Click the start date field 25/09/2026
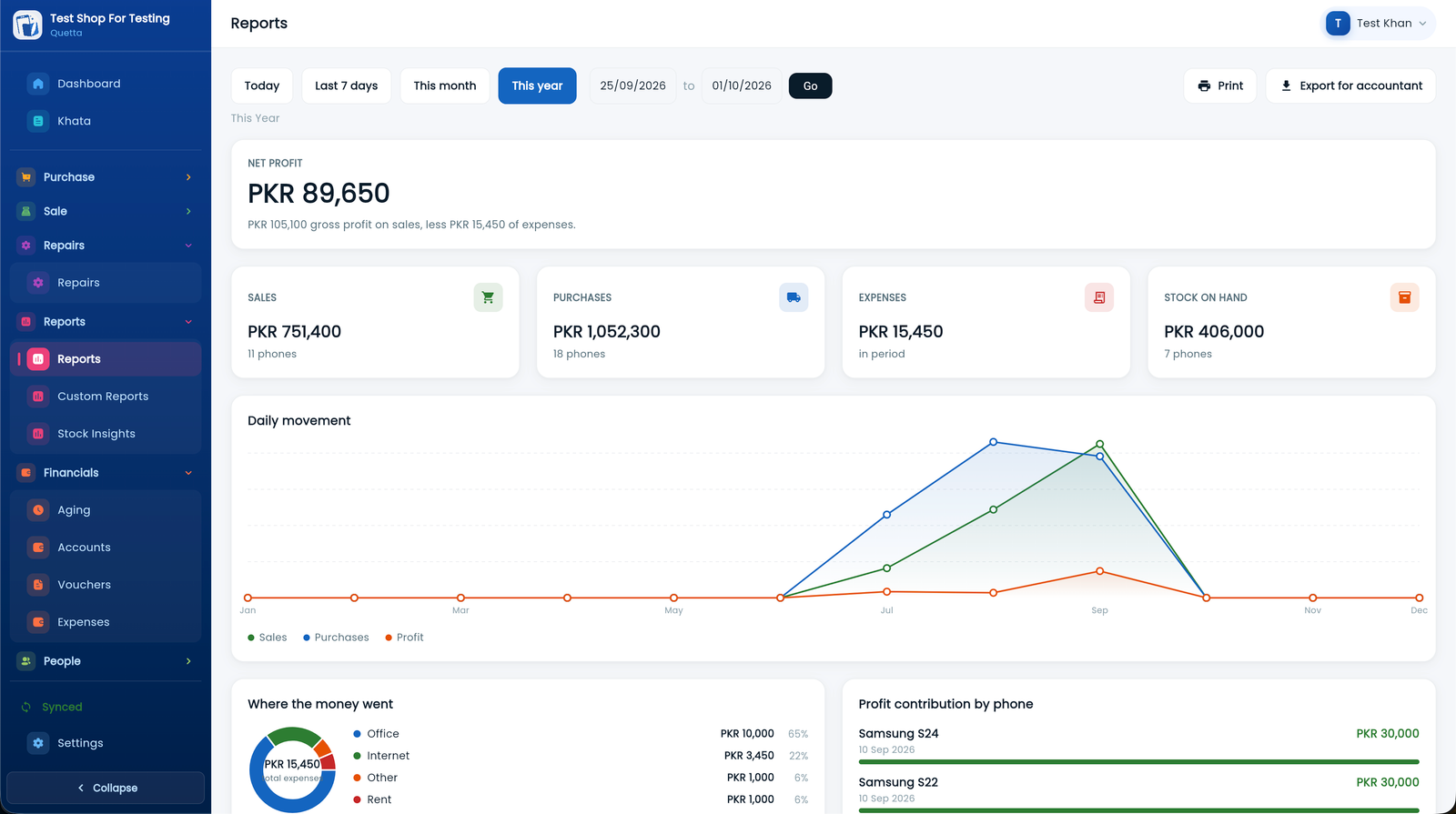1456x814 pixels. (x=633, y=85)
